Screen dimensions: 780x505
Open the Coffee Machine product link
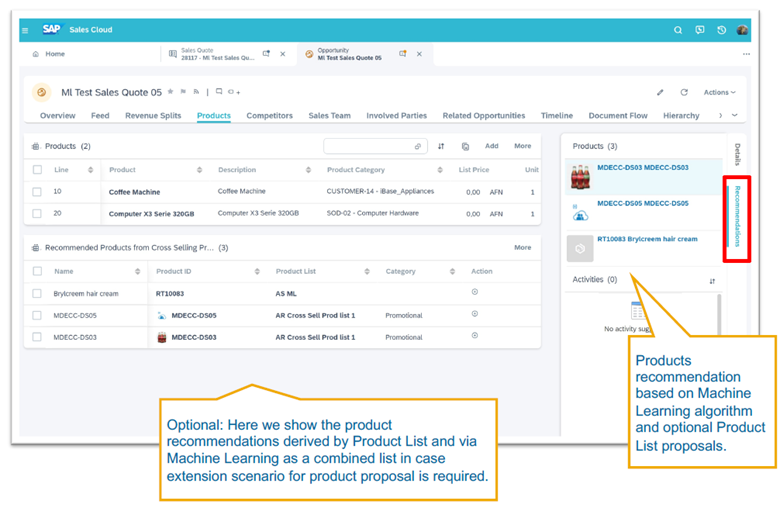pyautogui.click(x=134, y=192)
